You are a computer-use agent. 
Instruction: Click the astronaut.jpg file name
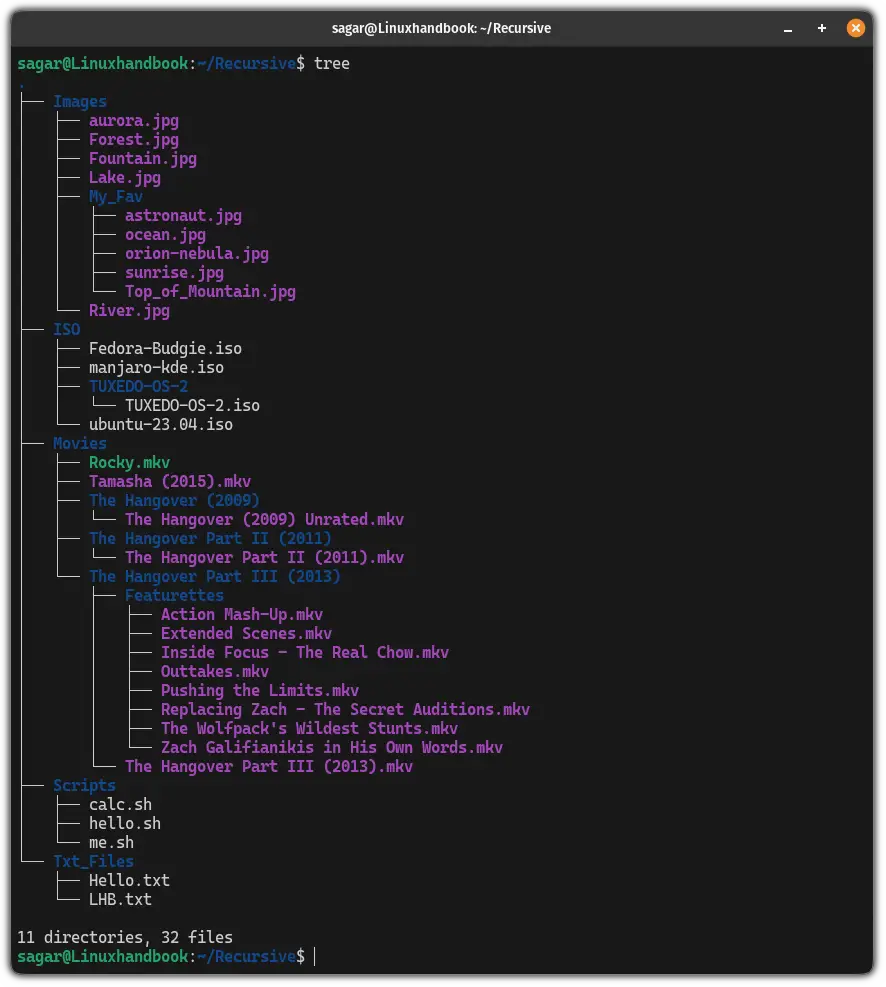(x=183, y=215)
